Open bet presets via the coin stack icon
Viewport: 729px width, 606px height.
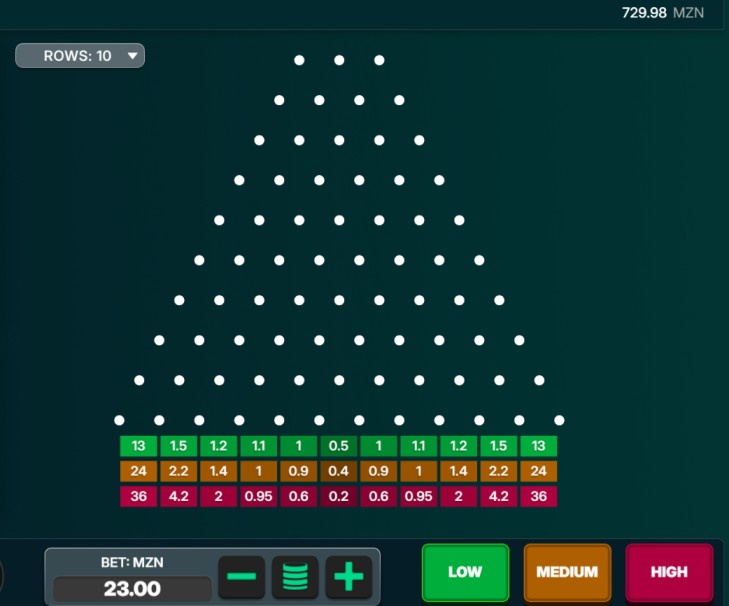pos(295,577)
